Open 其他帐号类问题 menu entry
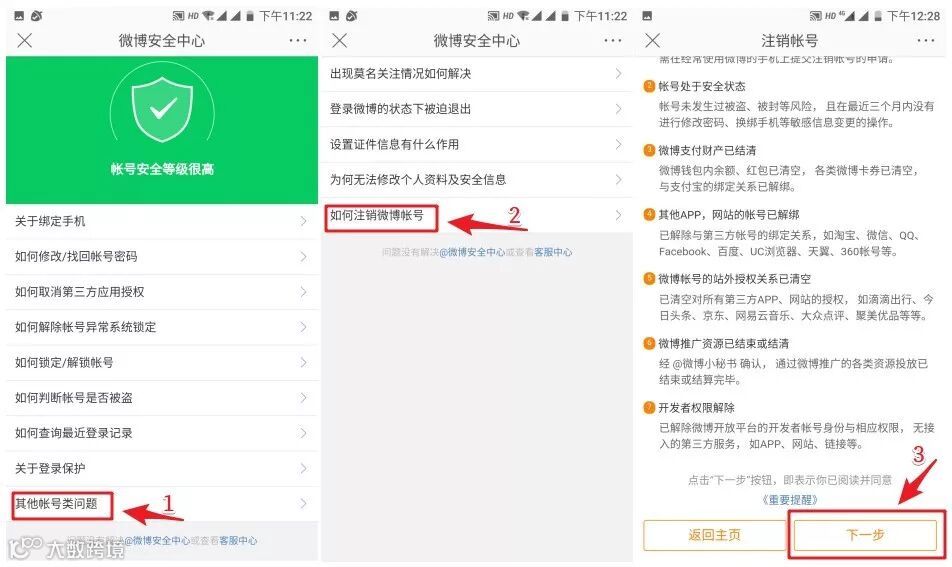 162,503
